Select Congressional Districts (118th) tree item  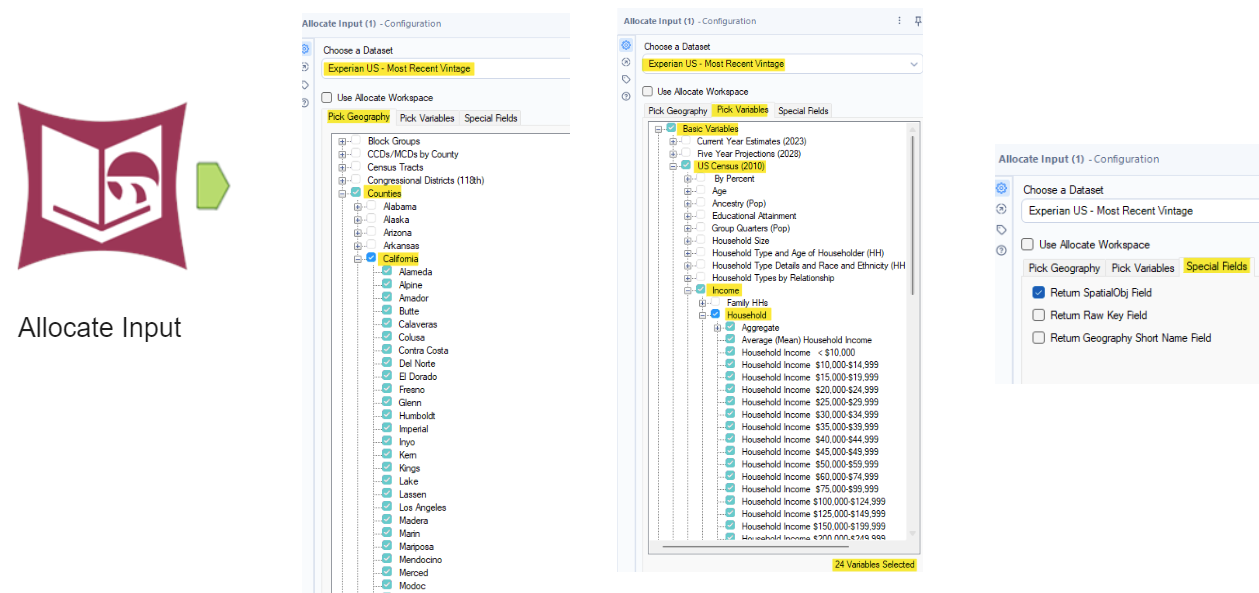(x=425, y=180)
